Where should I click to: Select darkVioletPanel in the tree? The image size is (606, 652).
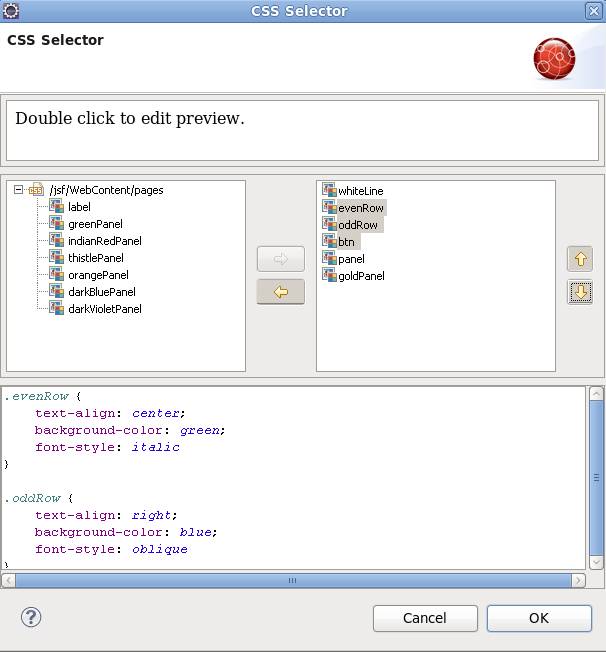coord(105,309)
